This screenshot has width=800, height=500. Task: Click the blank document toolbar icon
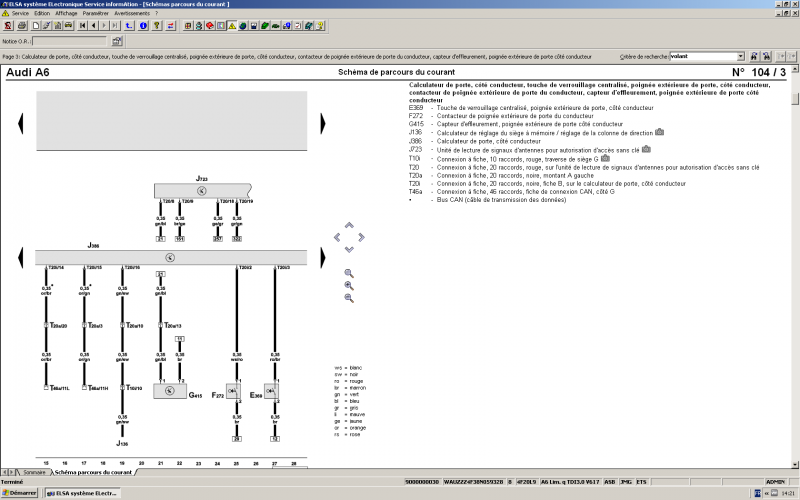(x=36, y=26)
